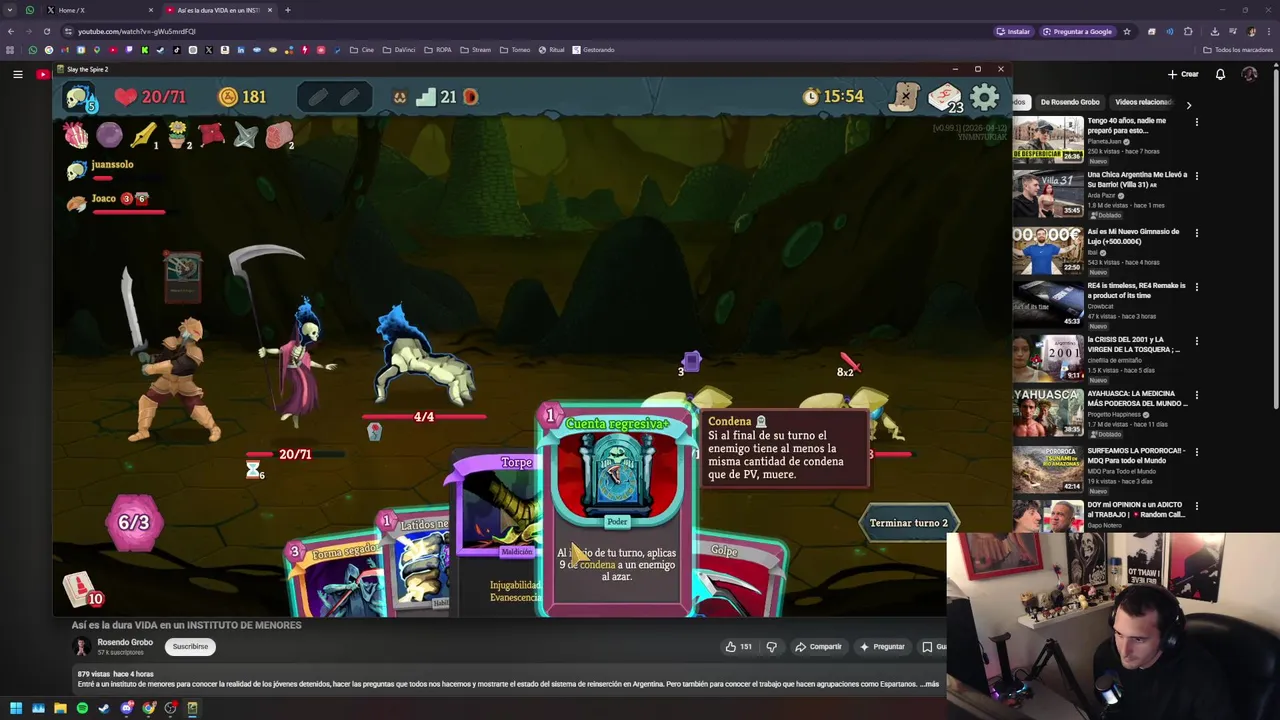This screenshot has width=1280, height=720.
Task: Open the Ritual bookmark
Action: (x=552, y=50)
